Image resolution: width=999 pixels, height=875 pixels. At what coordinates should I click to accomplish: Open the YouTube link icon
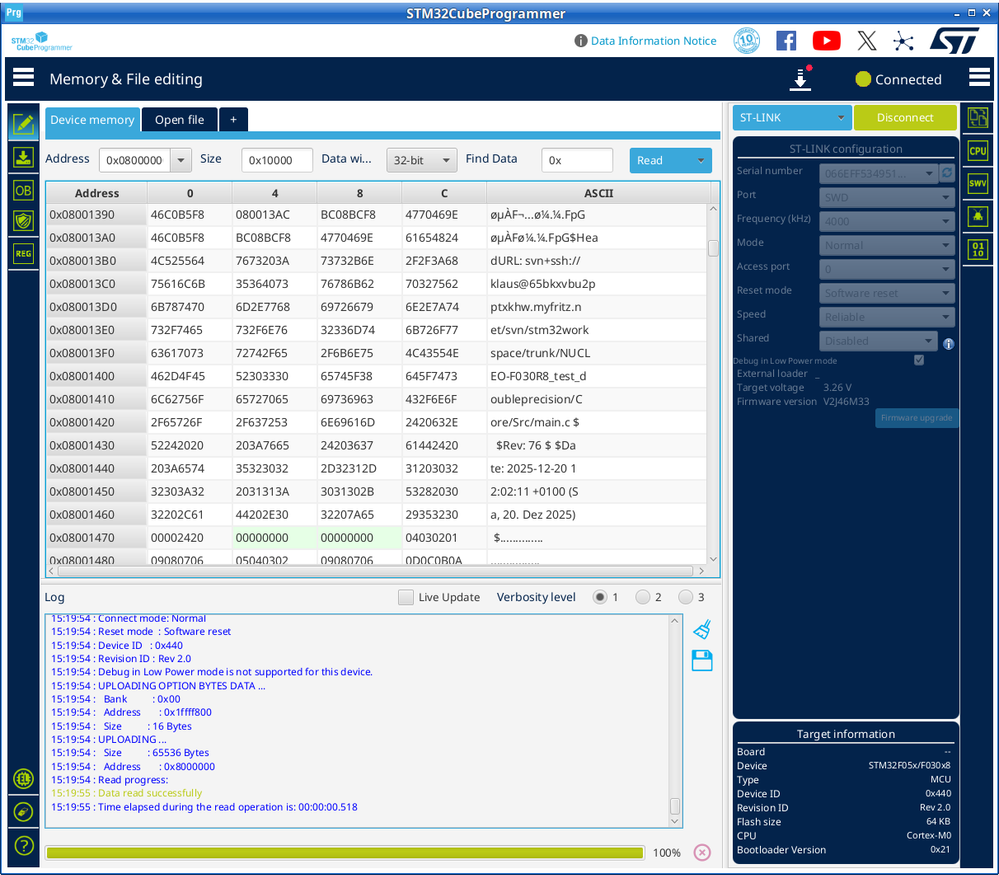(x=826, y=41)
